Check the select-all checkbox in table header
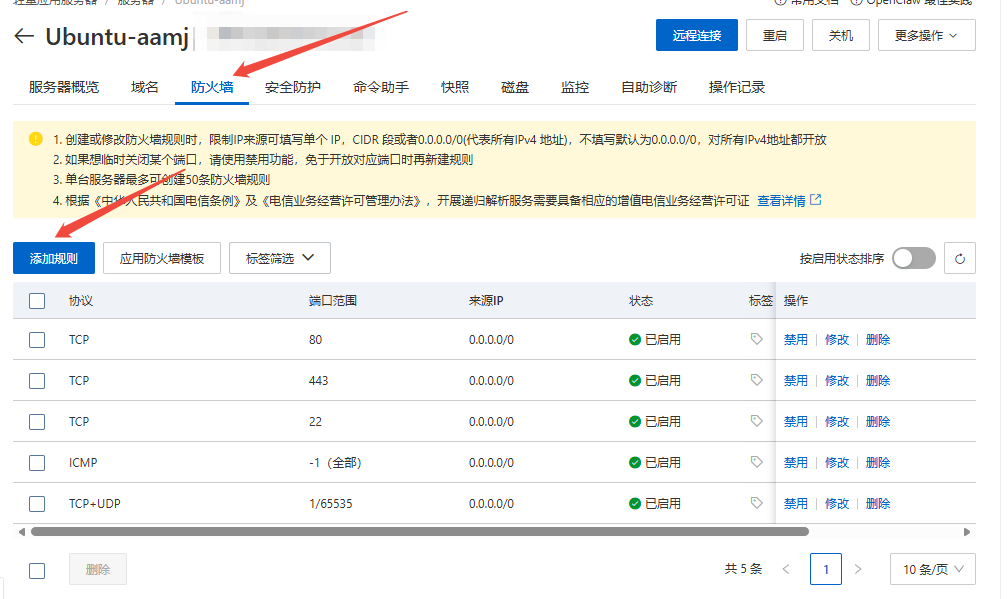Viewport: 1007px width, 599px height. click(x=37, y=300)
